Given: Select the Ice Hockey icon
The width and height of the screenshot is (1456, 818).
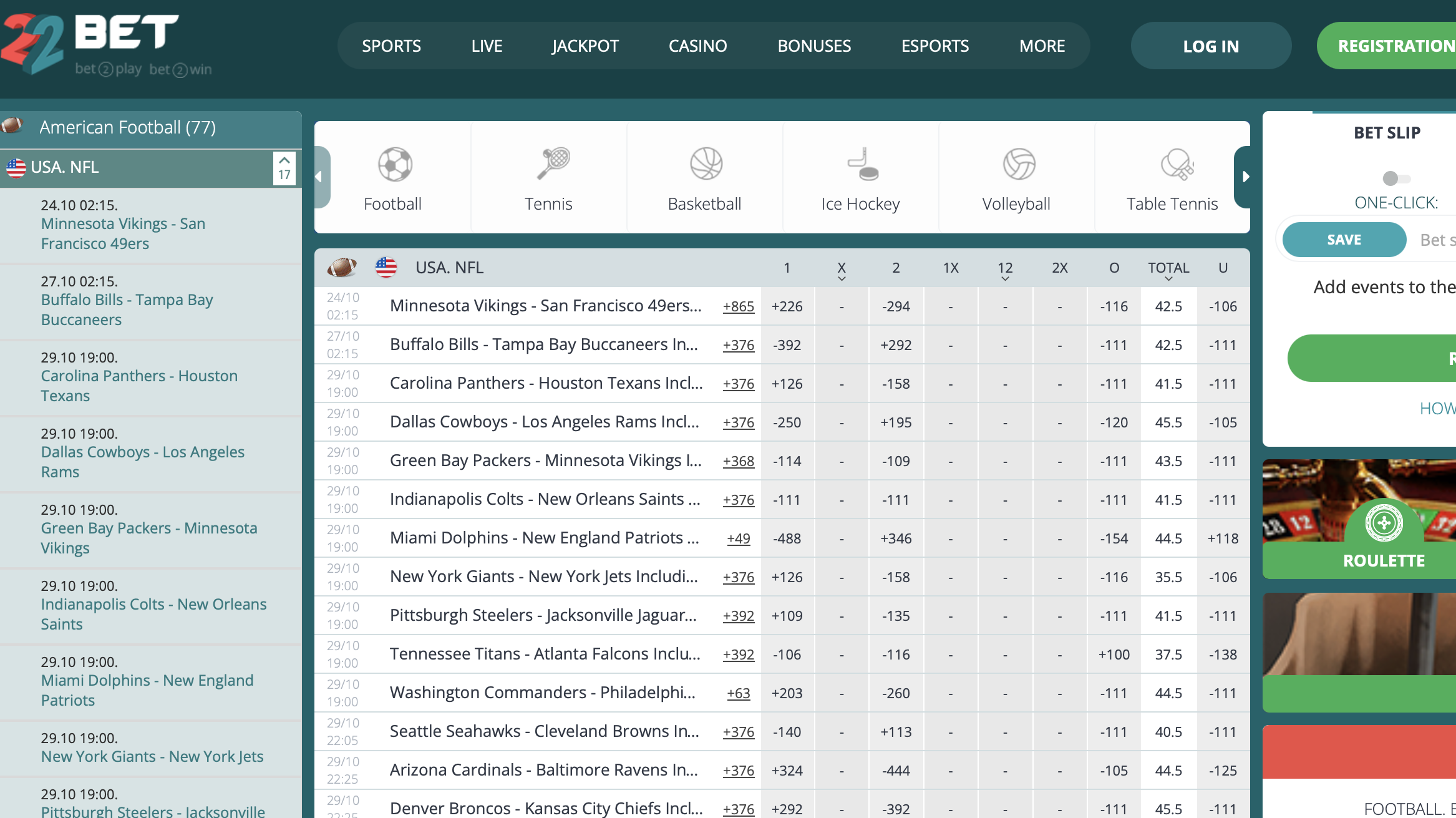Looking at the screenshot, I should (x=862, y=163).
